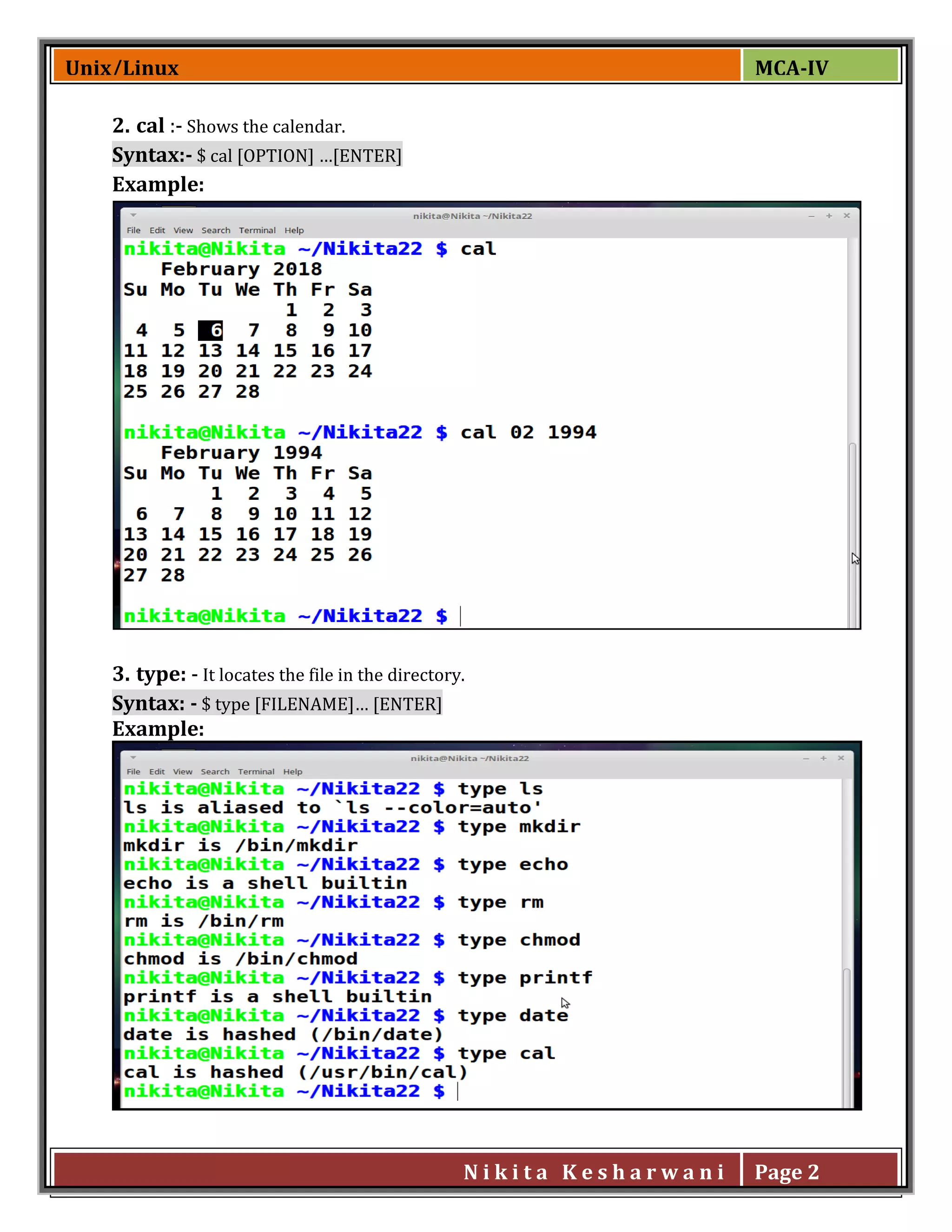Click 'rm is /bin/rm' output line
This screenshot has height=1232, width=952.
tap(204, 921)
